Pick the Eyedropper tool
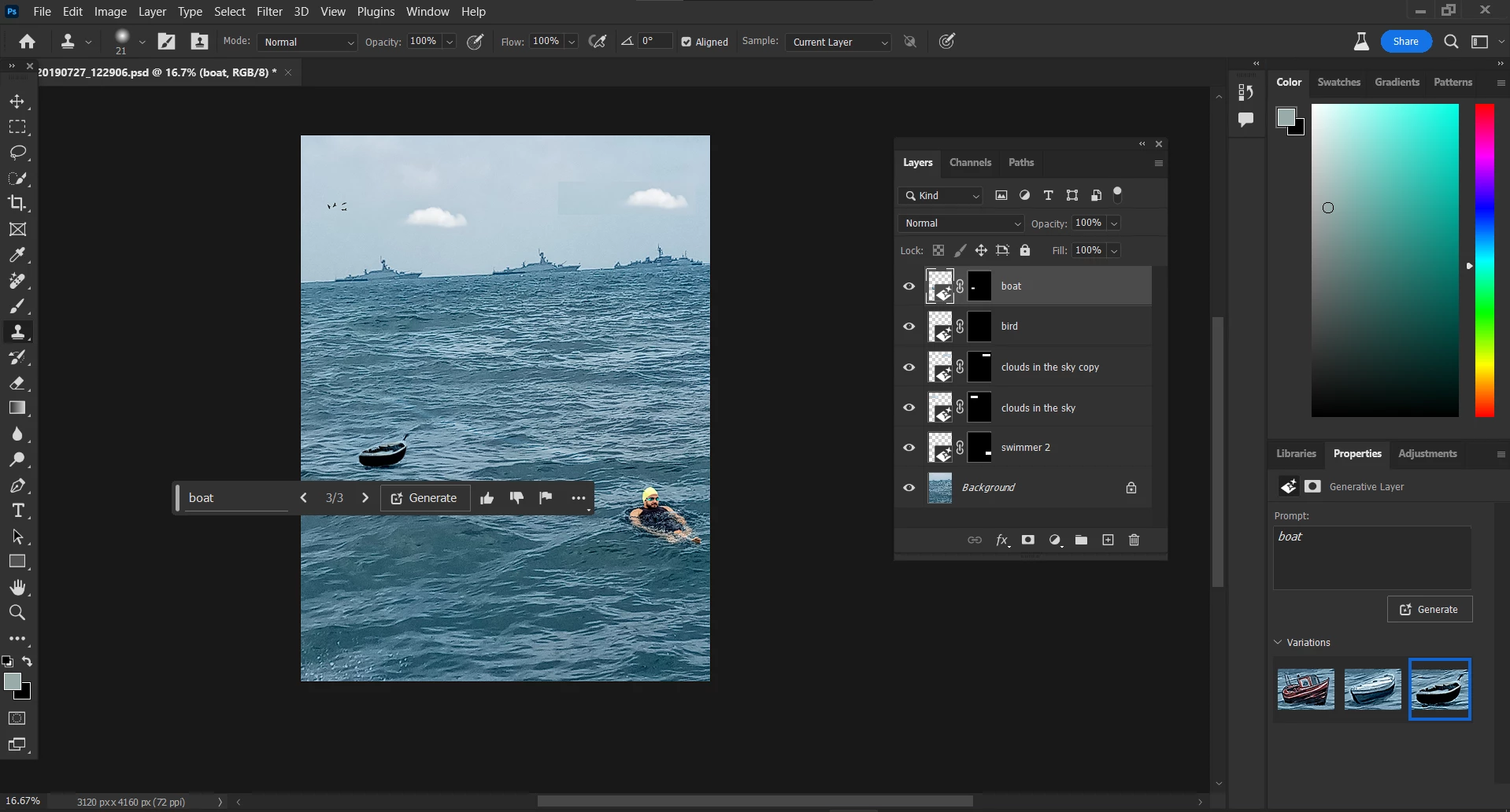 click(x=17, y=255)
